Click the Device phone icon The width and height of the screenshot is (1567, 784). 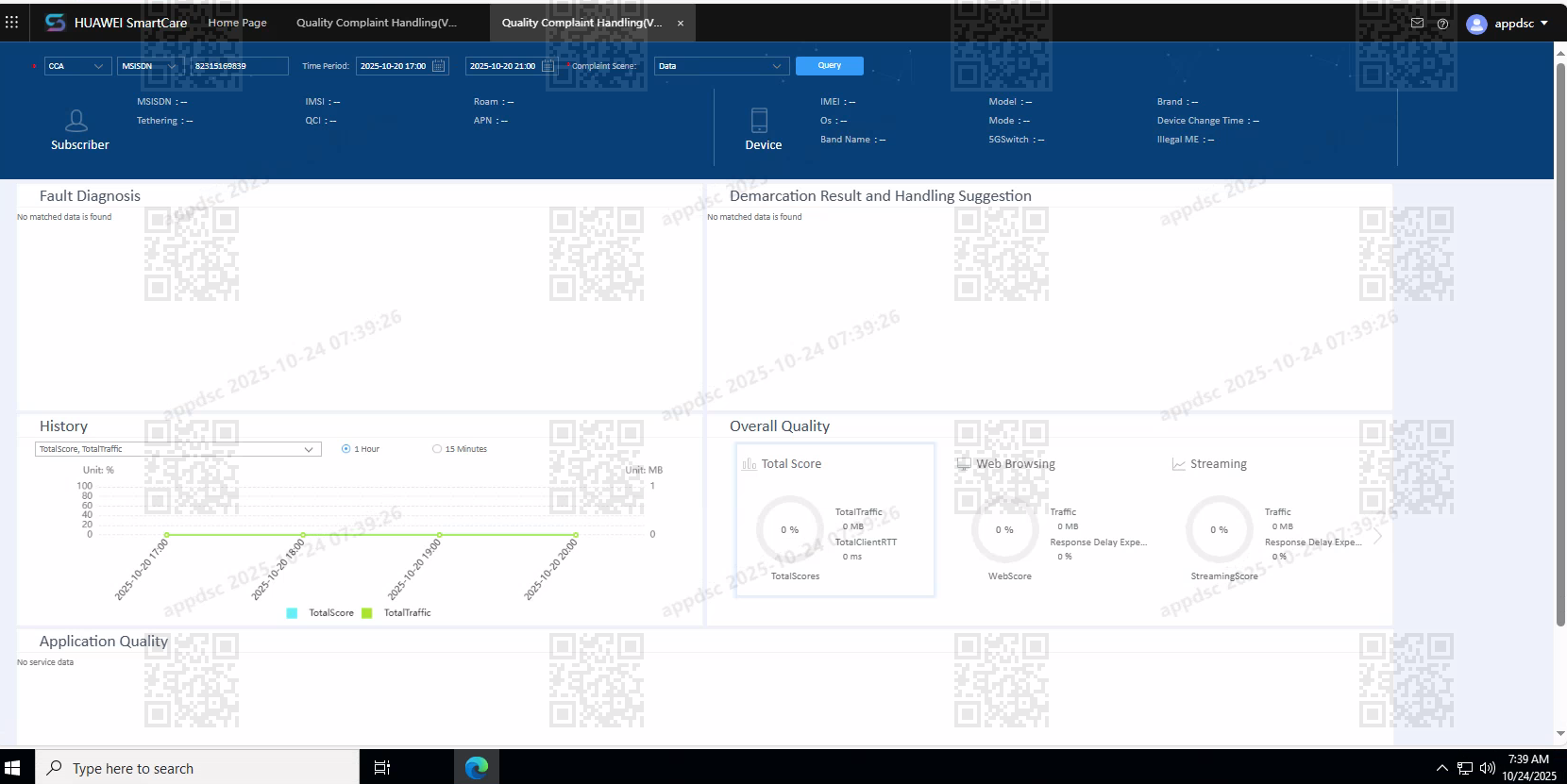759,120
